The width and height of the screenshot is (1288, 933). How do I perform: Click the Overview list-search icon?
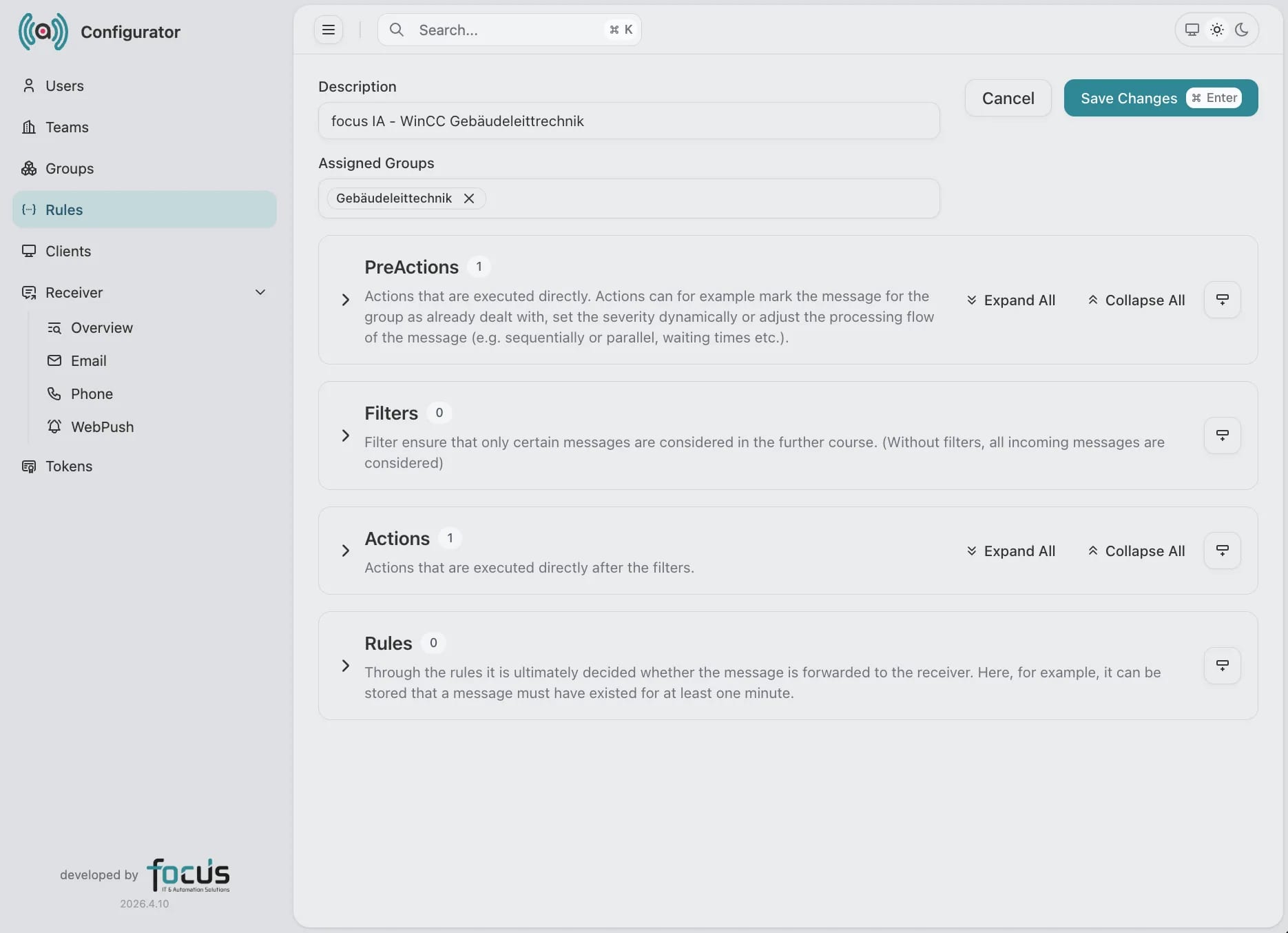(x=54, y=328)
